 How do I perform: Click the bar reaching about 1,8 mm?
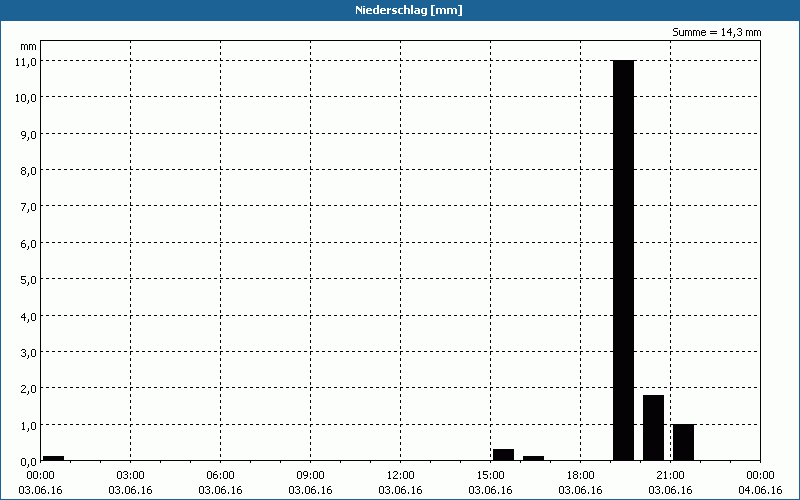[653, 428]
